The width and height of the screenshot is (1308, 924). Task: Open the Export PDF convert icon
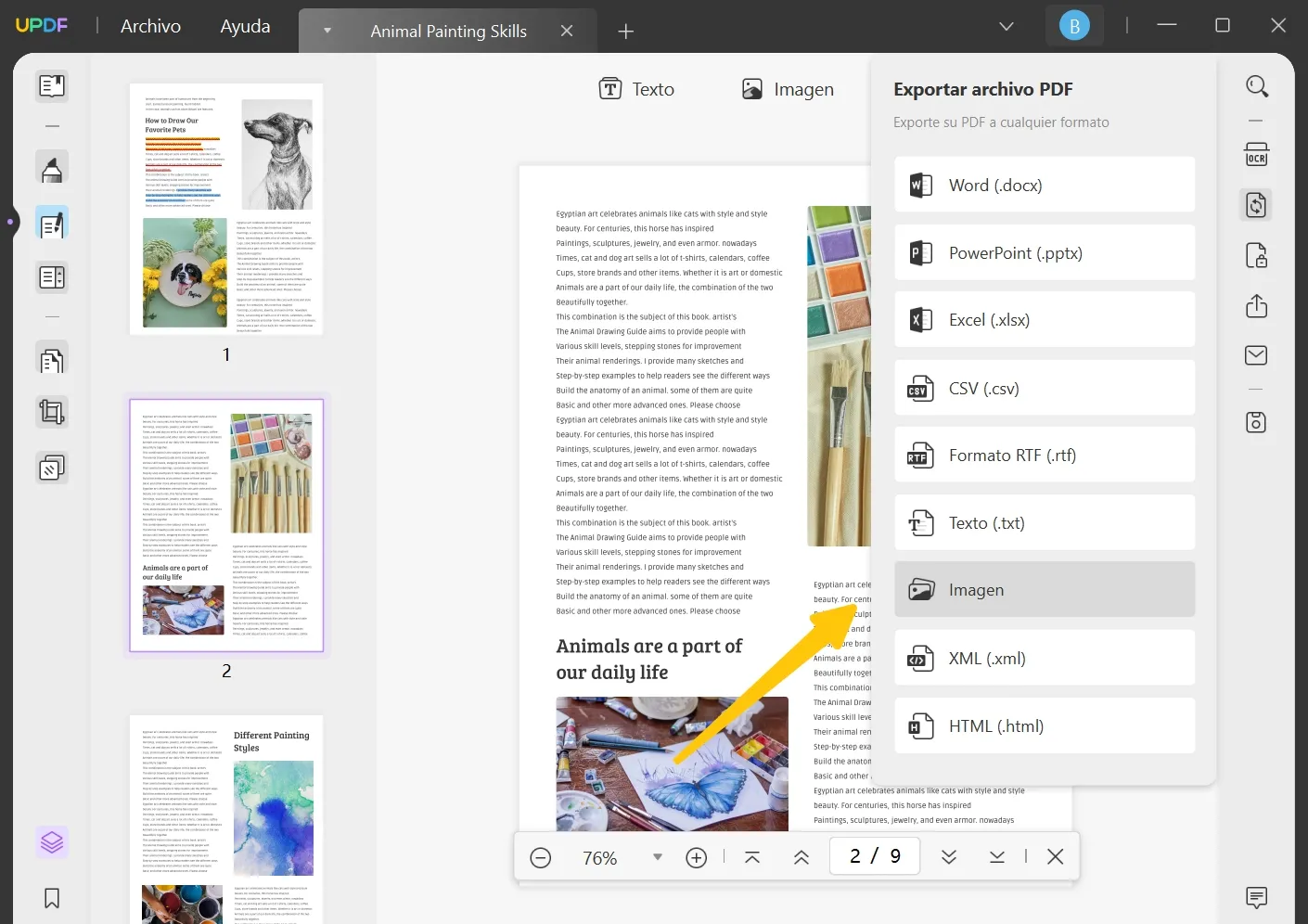1257,205
